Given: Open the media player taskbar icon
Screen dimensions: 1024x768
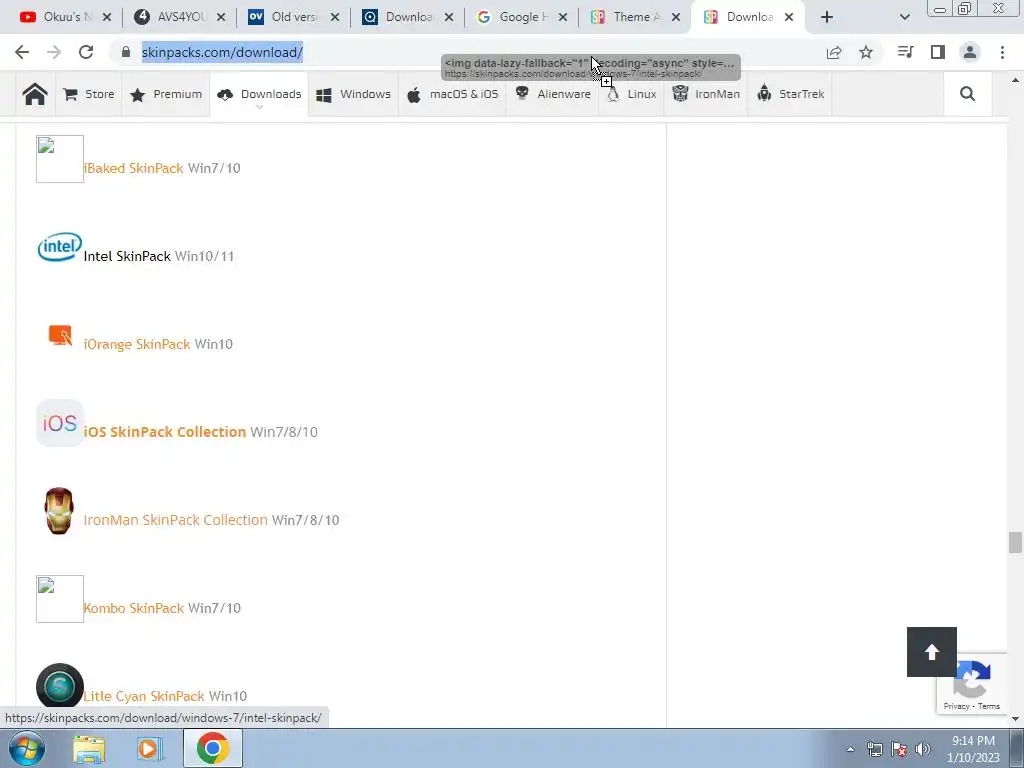Looking at the screenshot, I should pos(150,748).
